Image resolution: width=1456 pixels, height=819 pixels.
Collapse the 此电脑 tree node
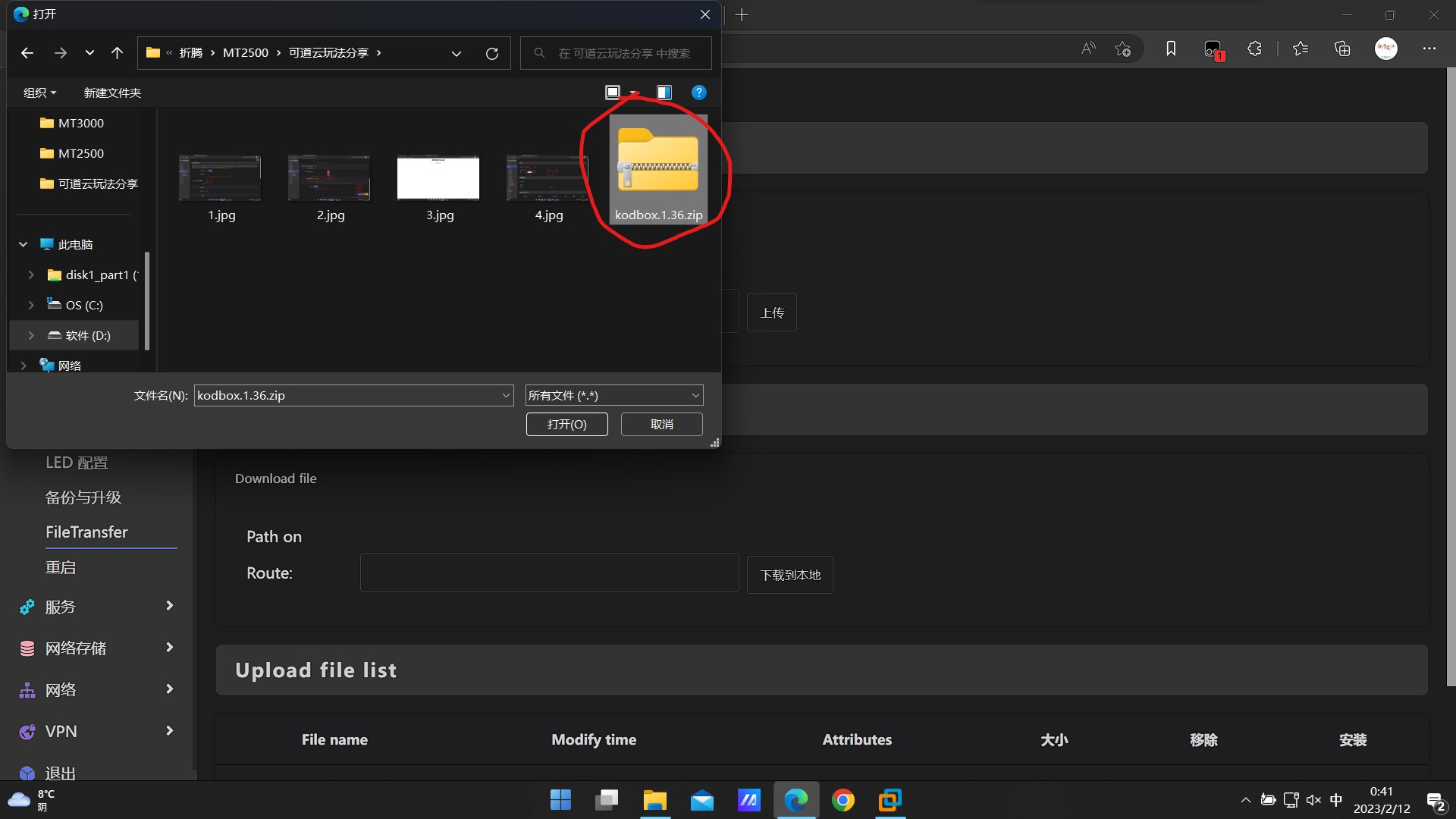[24, 244]
